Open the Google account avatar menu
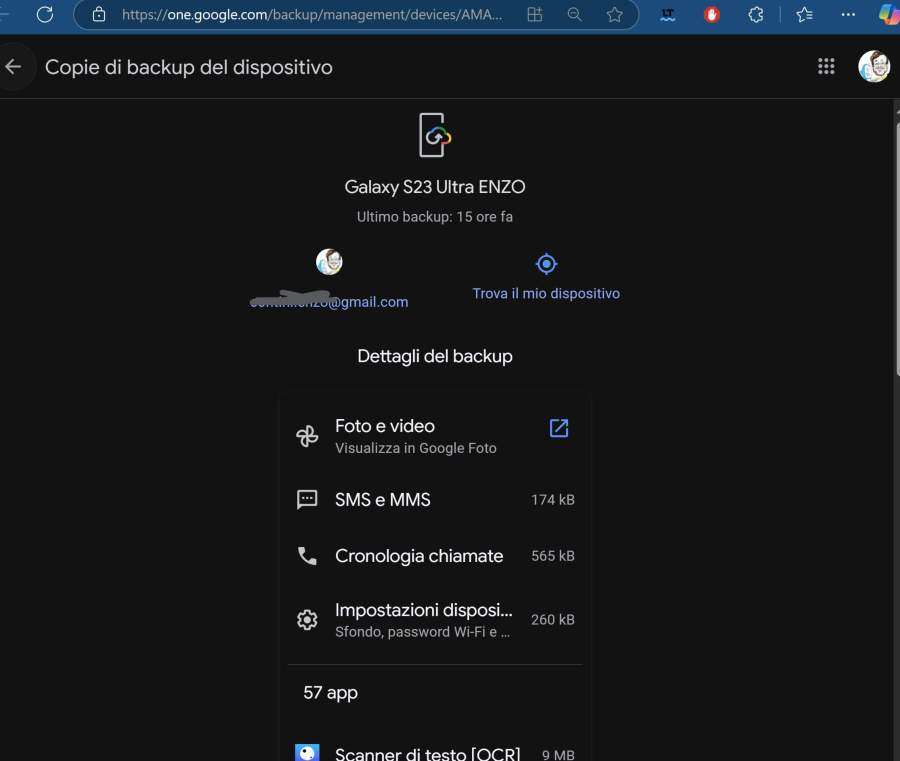Image resolution: width=900 pixels, height=761 pixels. click(873, 66)
